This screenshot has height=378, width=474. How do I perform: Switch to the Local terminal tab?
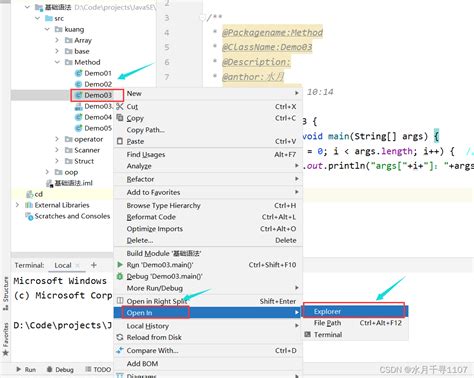click(x=63, y=265)
